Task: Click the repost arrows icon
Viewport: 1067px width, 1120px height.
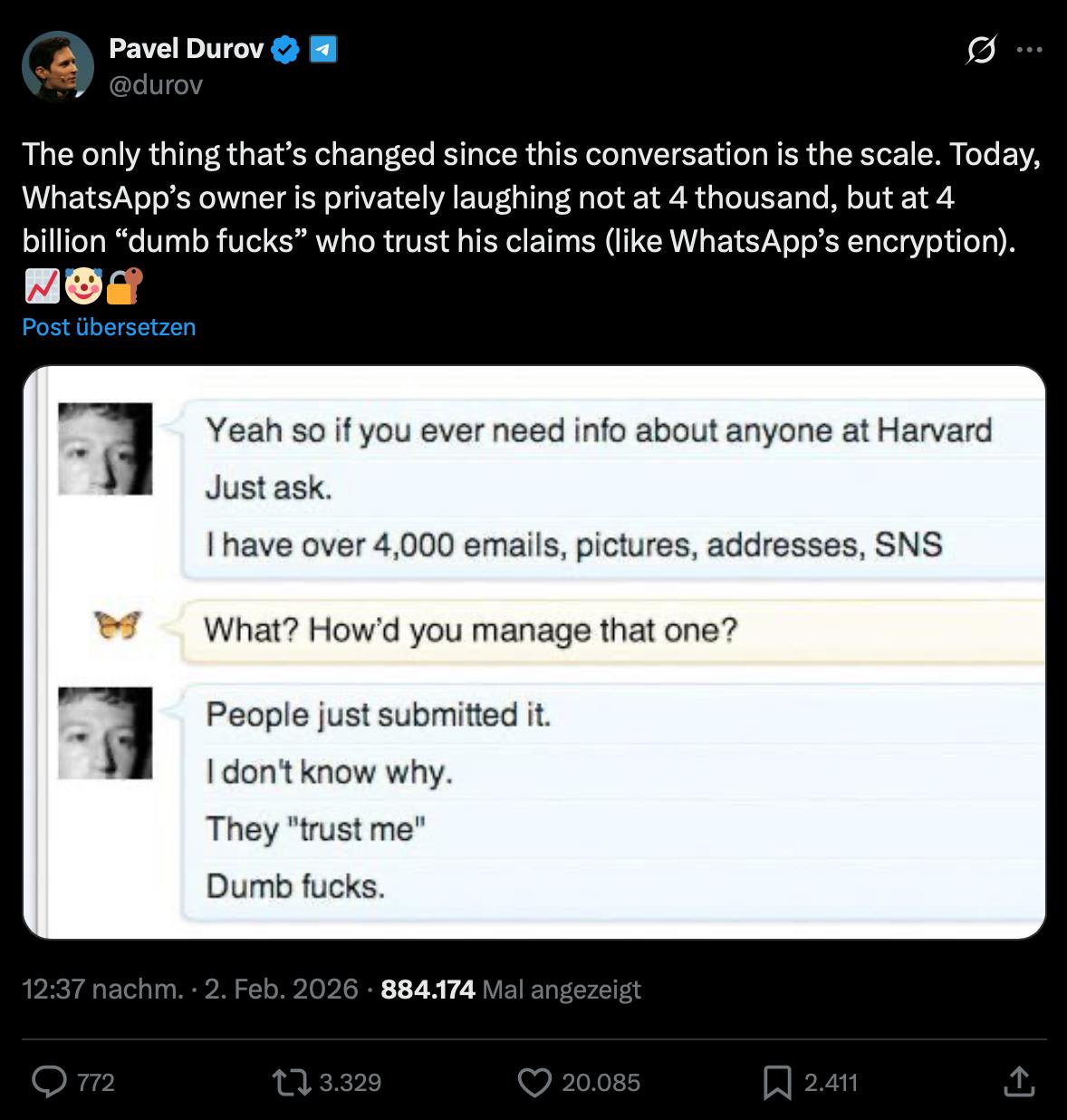Action: [291, 1082]
